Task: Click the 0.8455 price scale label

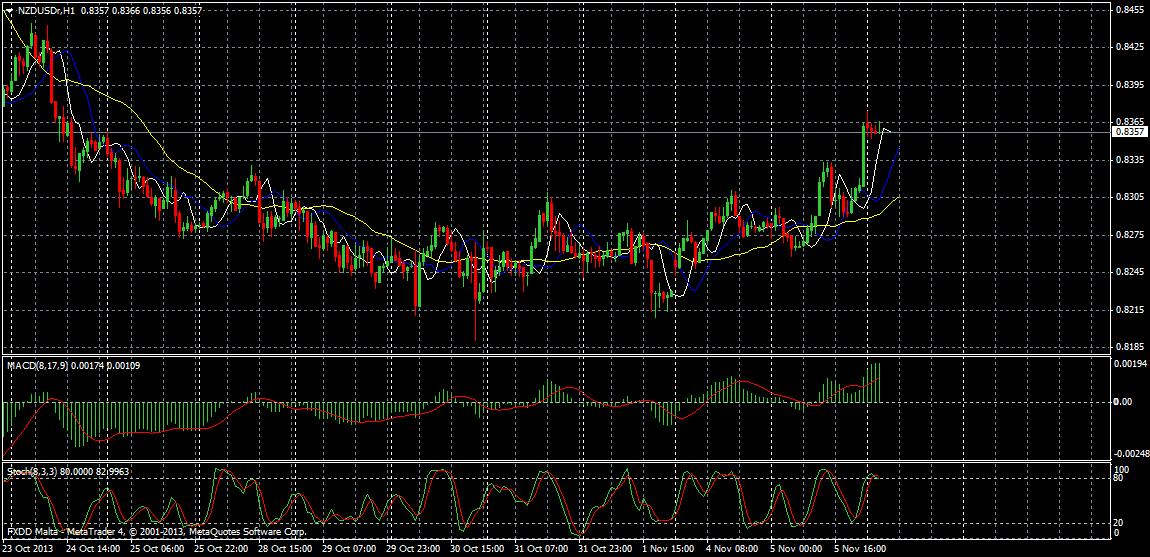Action: [1128, 9]
